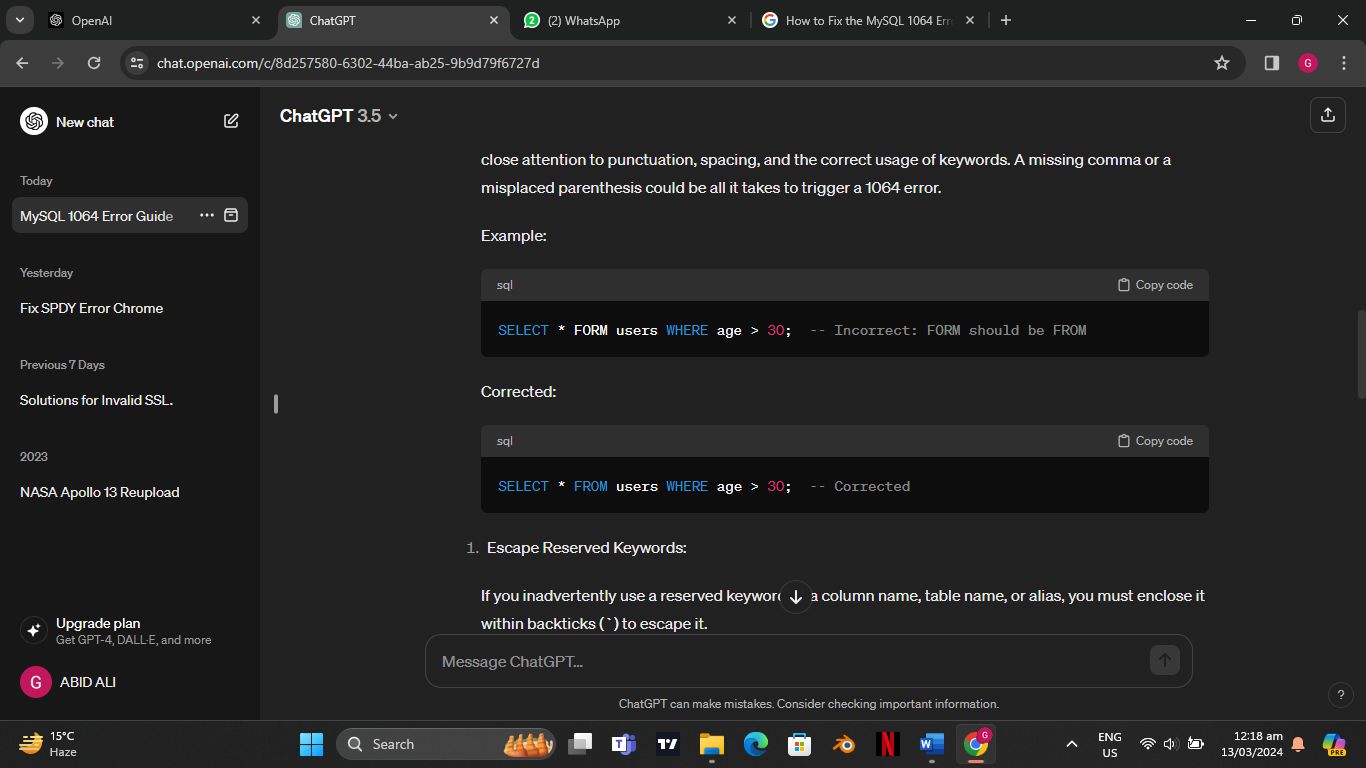Screen dimensions: 1366x768
Task: Start a new chat with the compose icon
Action: click(231, 120)
